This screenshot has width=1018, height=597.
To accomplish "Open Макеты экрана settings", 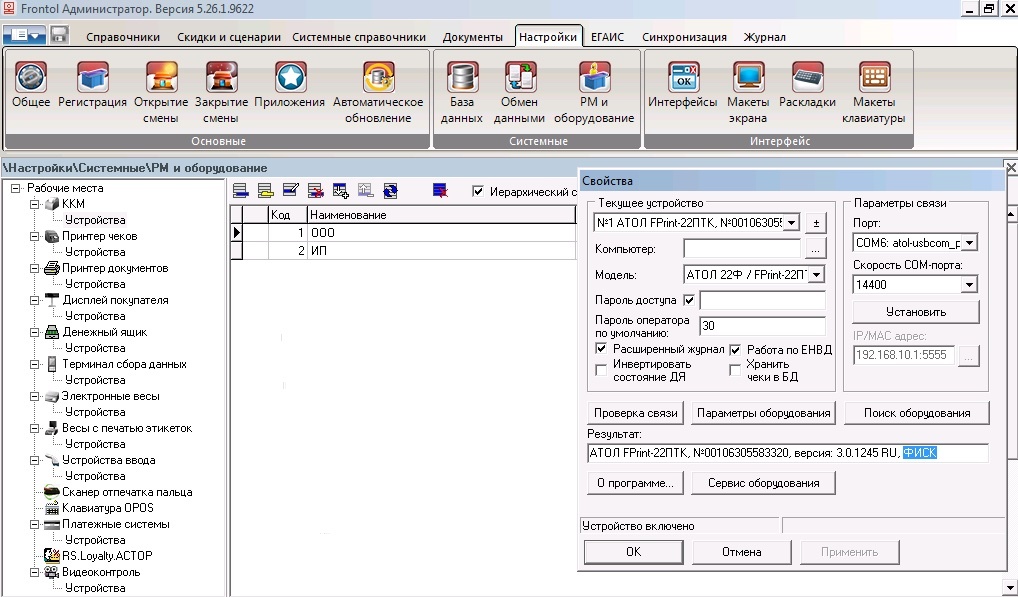I will (x=747, y=92).
